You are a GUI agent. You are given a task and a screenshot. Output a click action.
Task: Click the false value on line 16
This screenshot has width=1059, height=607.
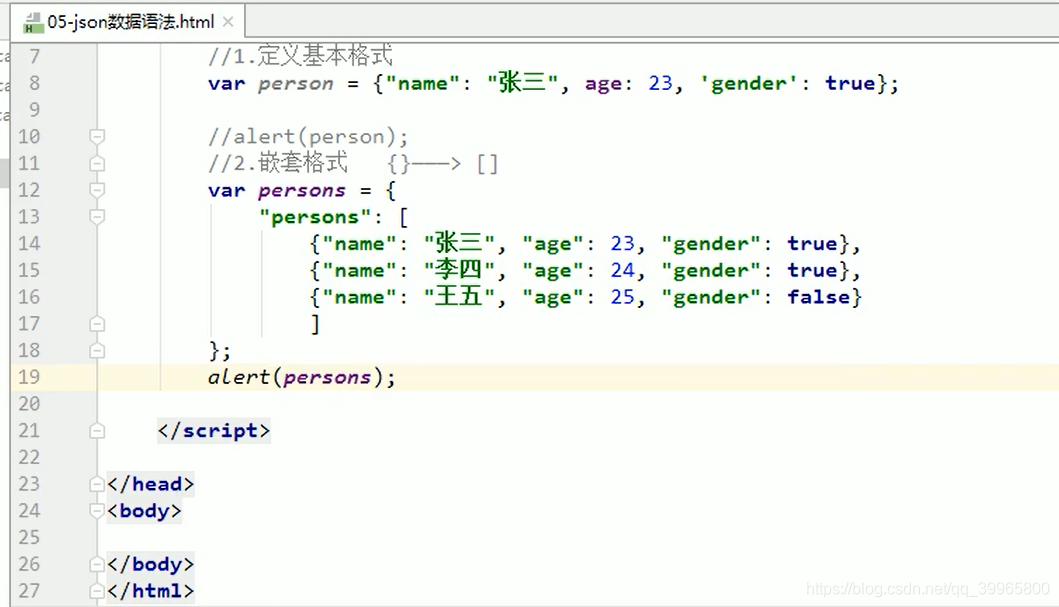819,297
